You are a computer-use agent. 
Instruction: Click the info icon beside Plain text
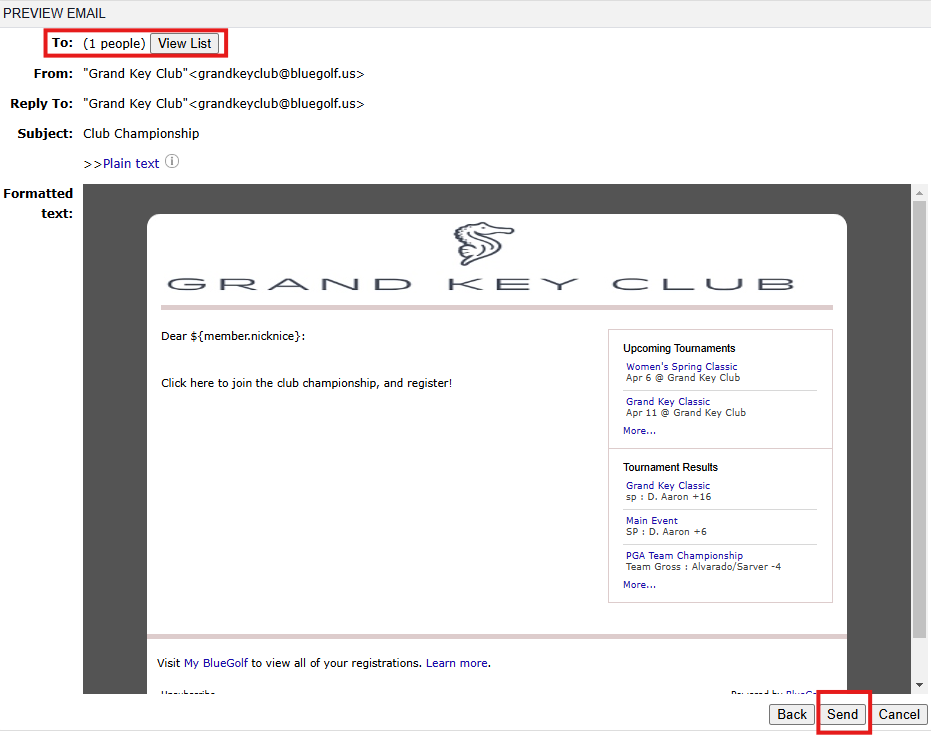(172, 161)
